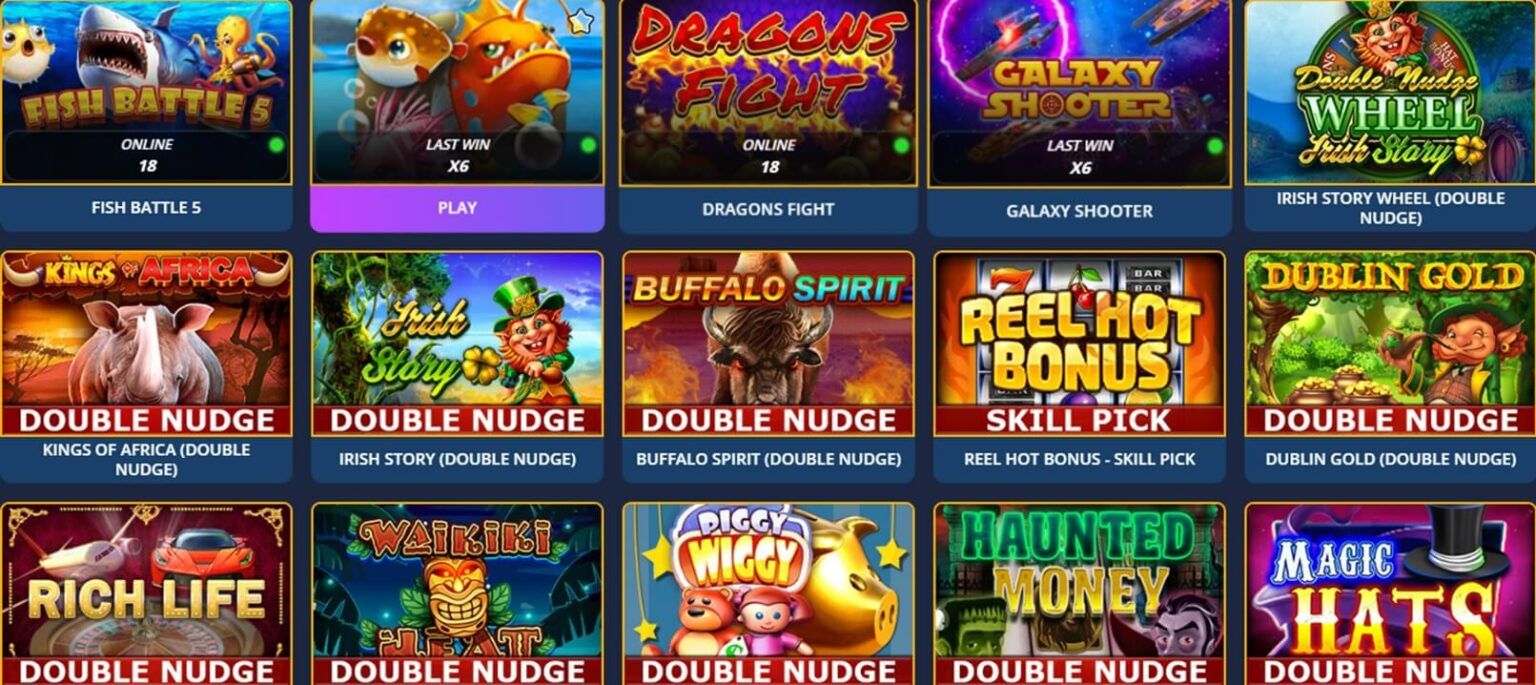Click the green online dot on Galaxy Shooter

coord(1214,146)
